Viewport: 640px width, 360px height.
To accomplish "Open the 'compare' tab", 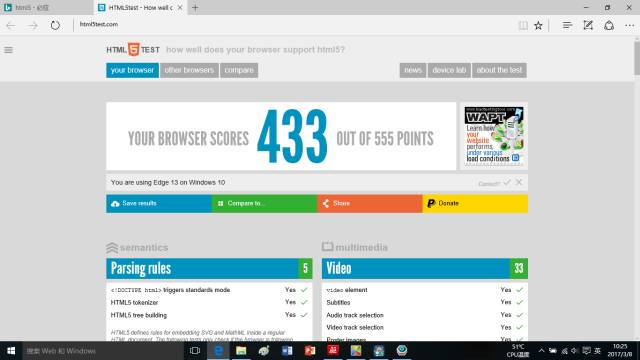I will [239, 70].
